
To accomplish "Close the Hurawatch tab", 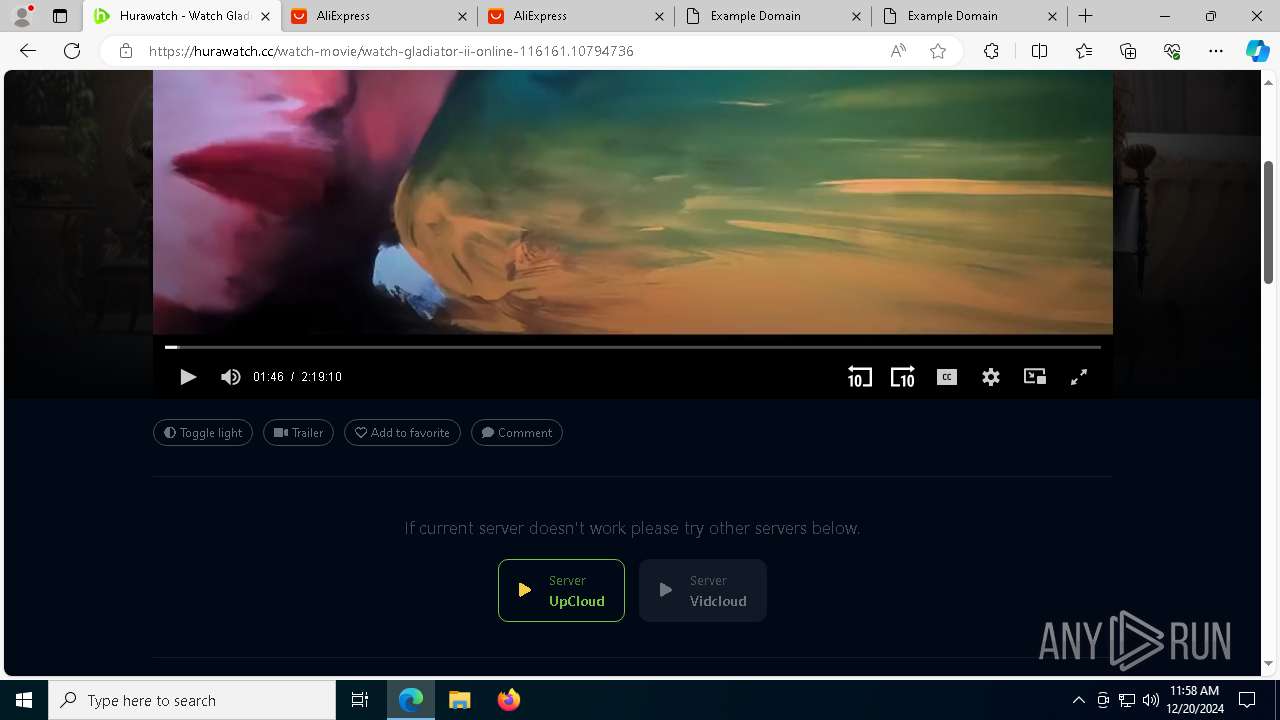I will click(265, 16).
